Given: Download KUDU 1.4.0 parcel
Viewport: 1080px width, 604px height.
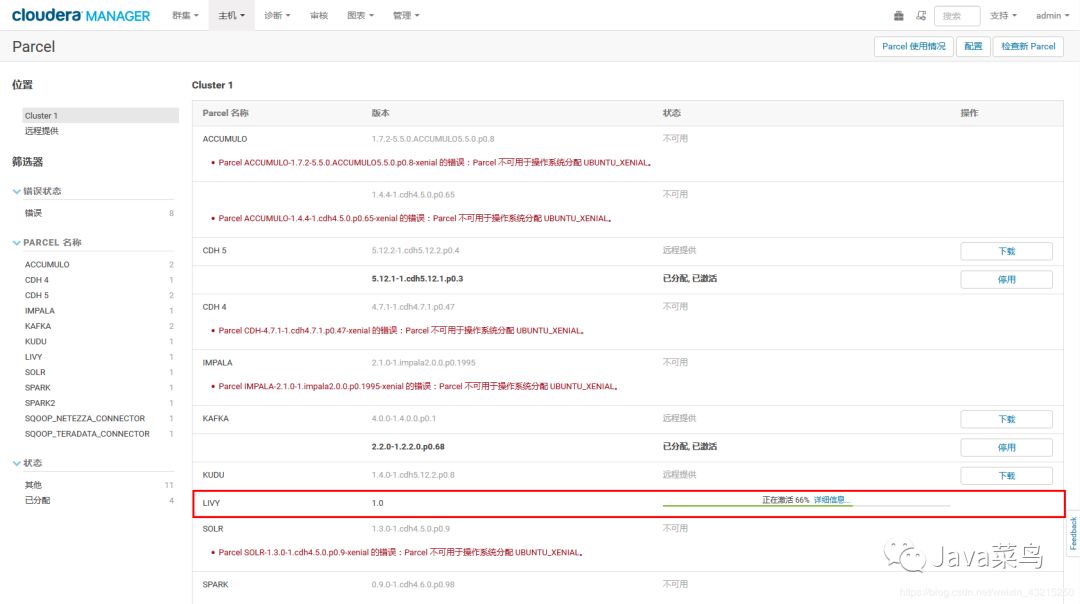Looking at the screenshot, I should point(1006,476).
